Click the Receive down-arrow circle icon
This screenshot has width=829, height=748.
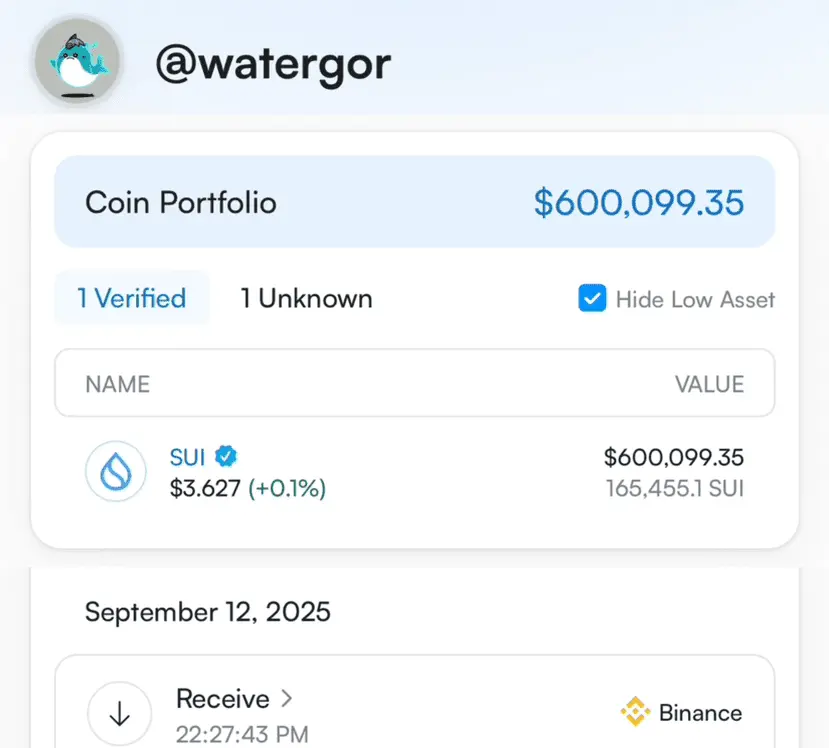[119, 714]
